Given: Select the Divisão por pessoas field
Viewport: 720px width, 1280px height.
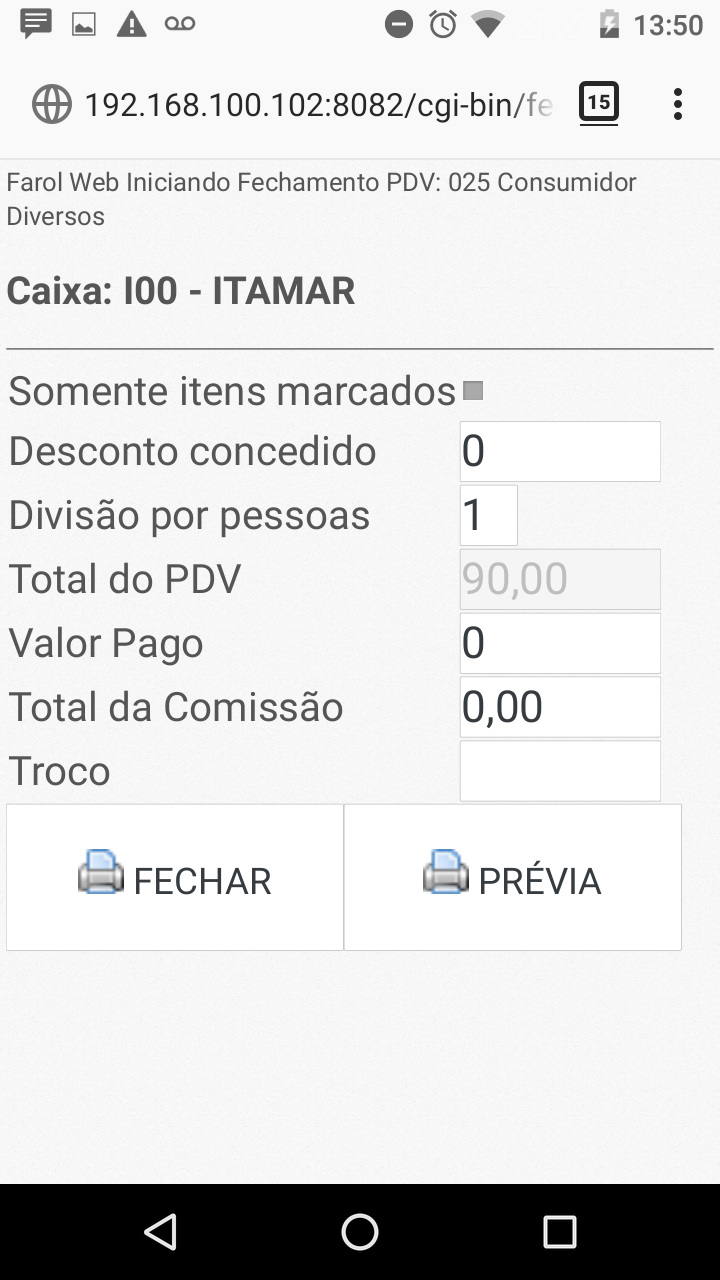Looking at the screenshot, I should 489,515.
